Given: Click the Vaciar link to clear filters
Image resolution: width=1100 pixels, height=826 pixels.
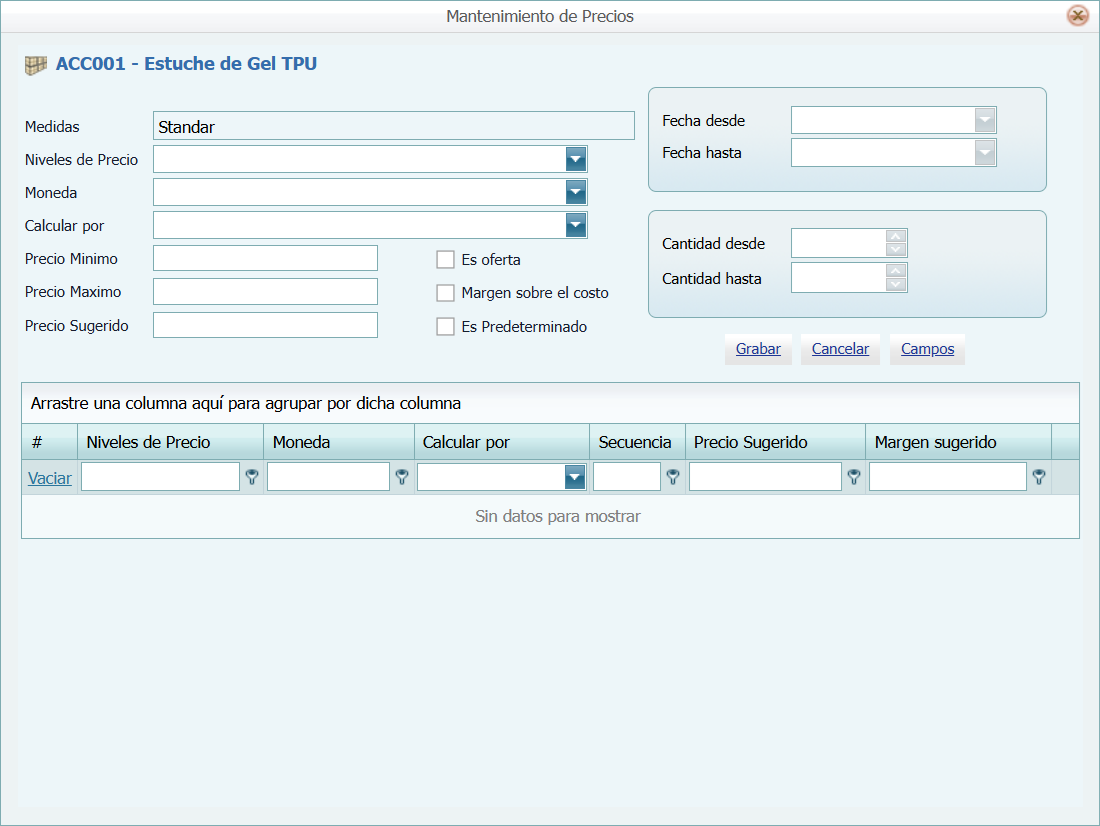Looking at the screenshot, I should pos(49,478).
